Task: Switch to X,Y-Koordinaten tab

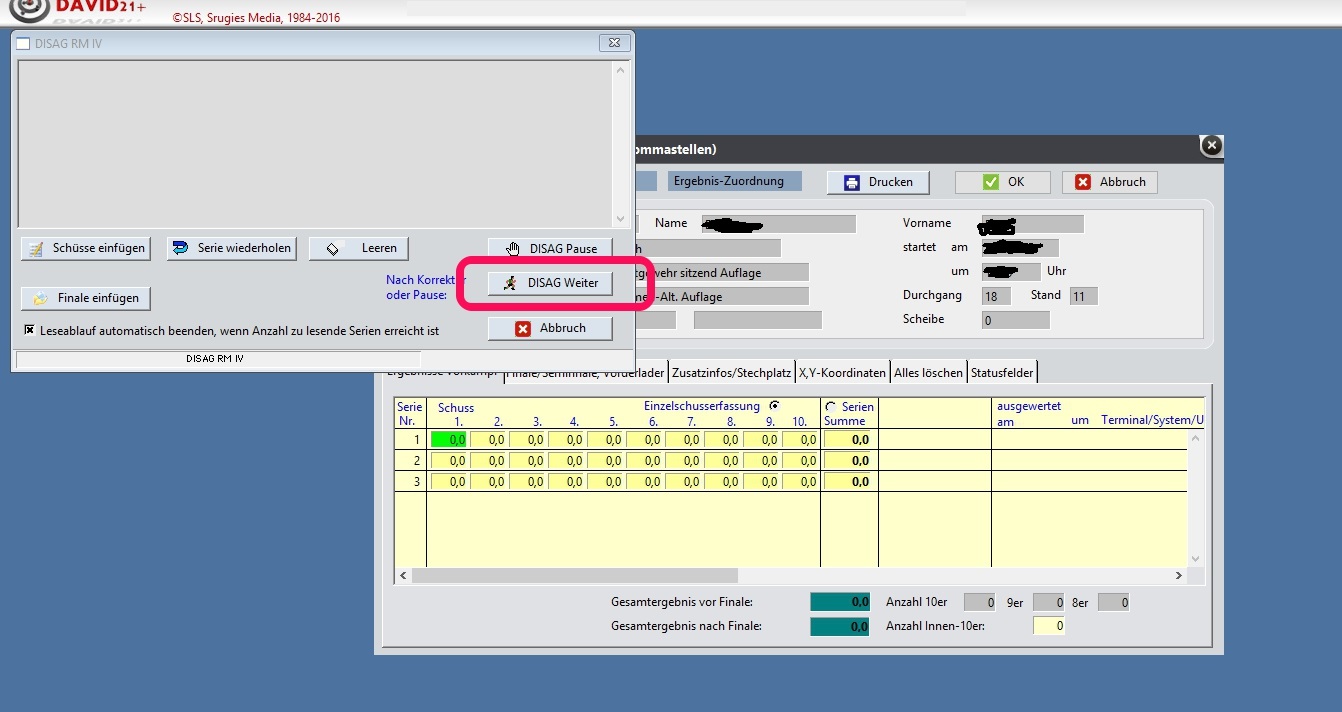Action: point(842,373)
